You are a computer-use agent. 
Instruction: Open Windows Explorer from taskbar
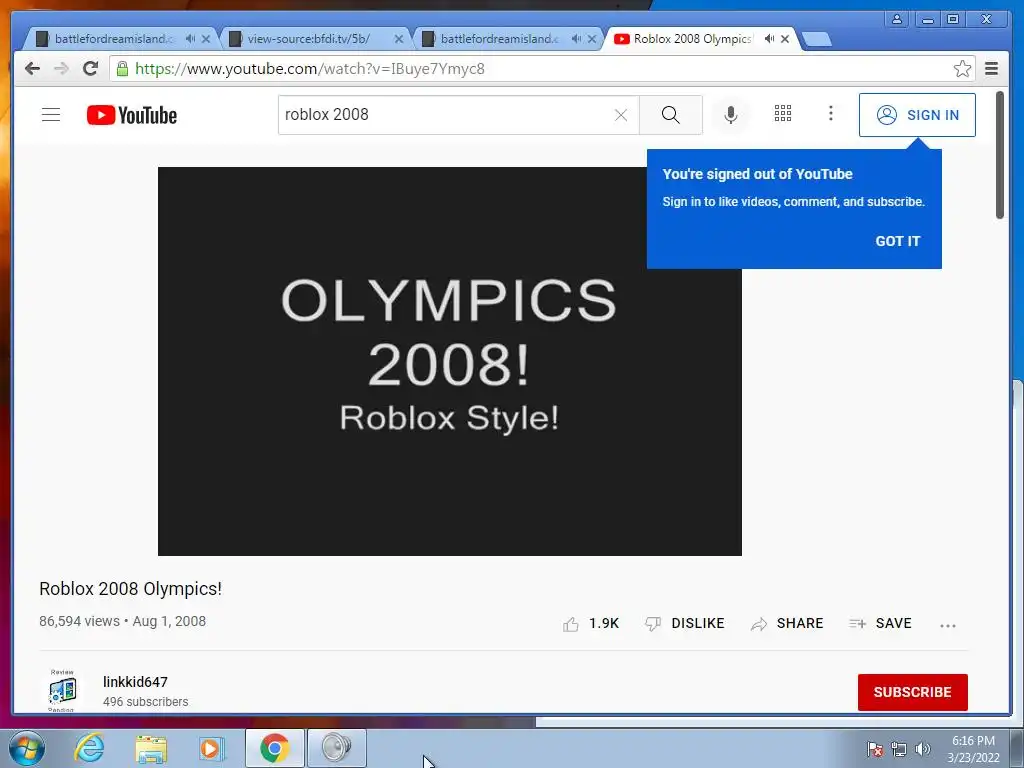151,748
